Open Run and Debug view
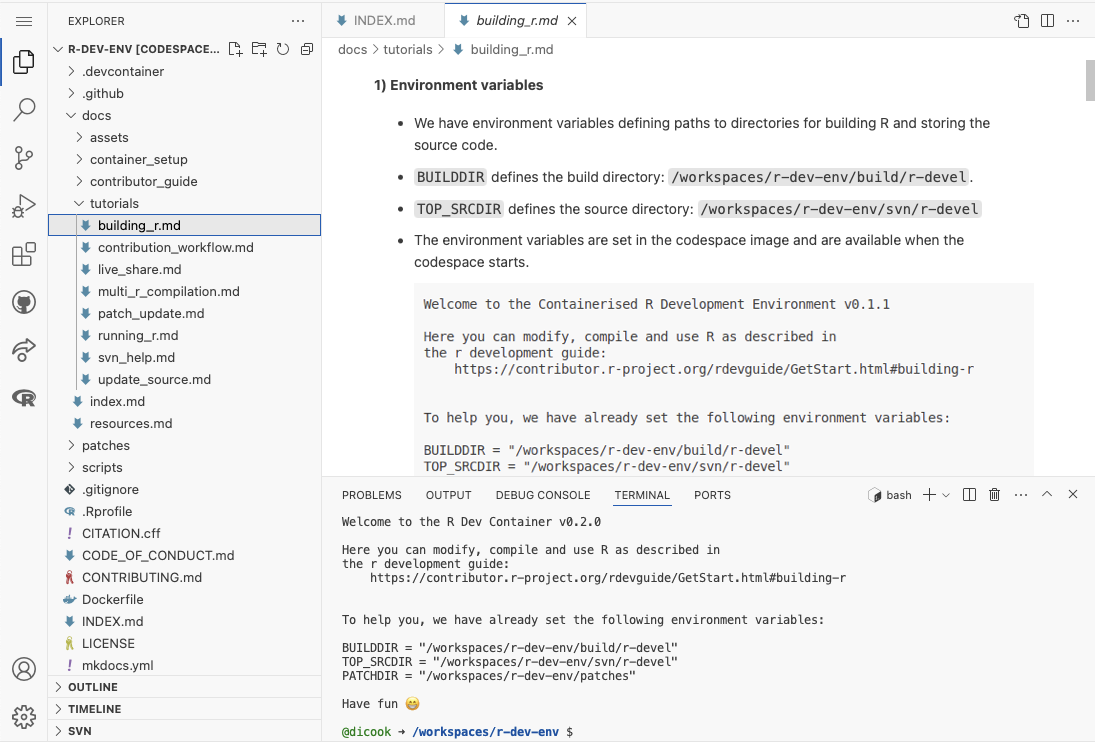 click(x=24, y=206)
